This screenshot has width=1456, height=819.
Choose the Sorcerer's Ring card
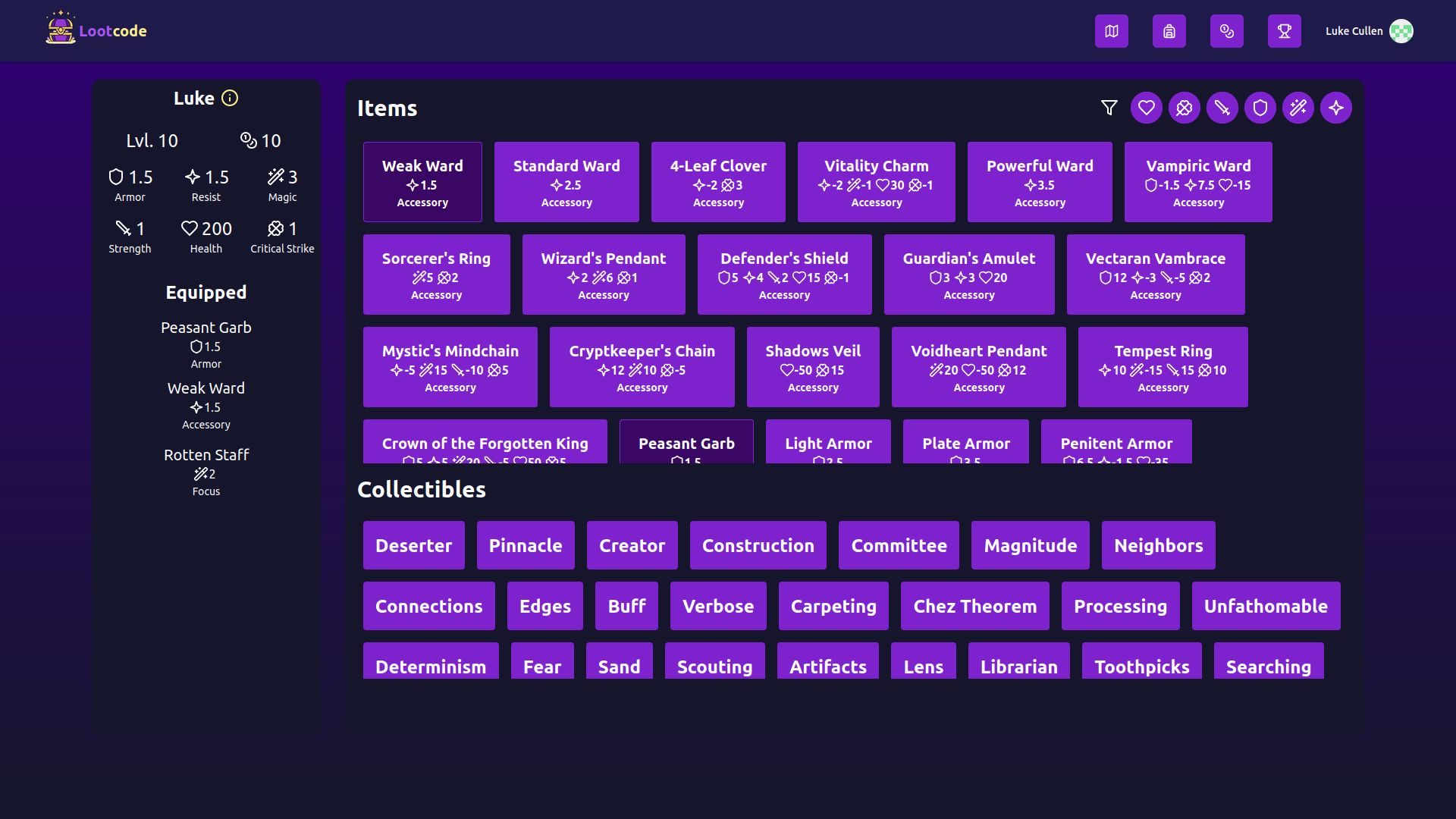coord(437,275)
